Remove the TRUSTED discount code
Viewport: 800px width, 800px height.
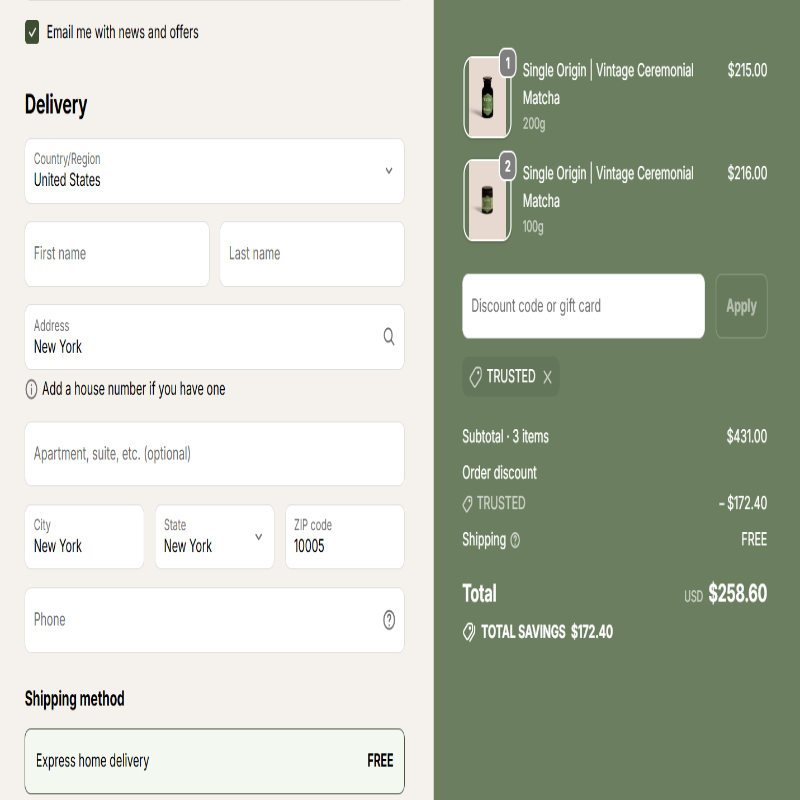[x=547, y=377]
